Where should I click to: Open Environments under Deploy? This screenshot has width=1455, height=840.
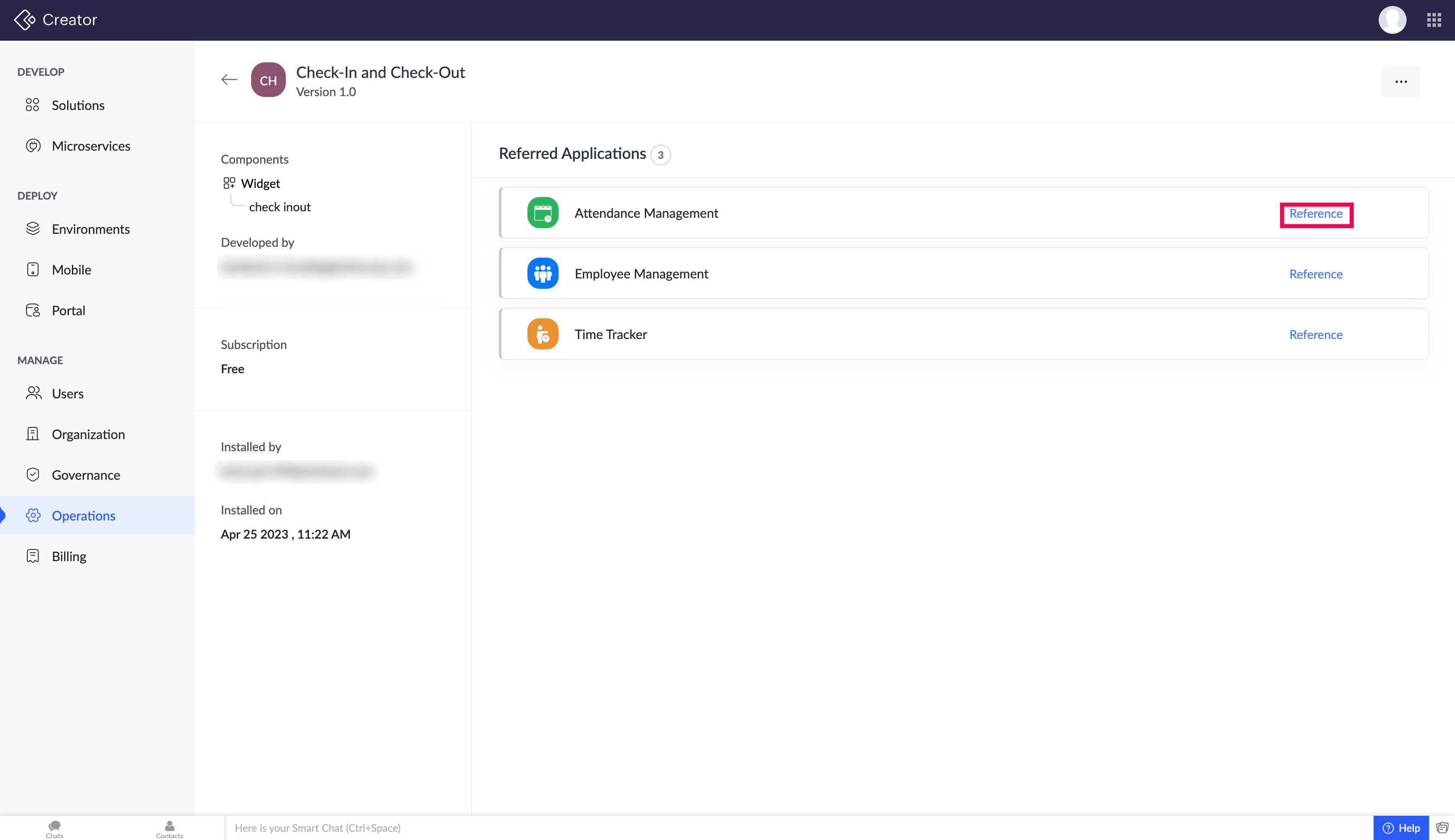91,229
